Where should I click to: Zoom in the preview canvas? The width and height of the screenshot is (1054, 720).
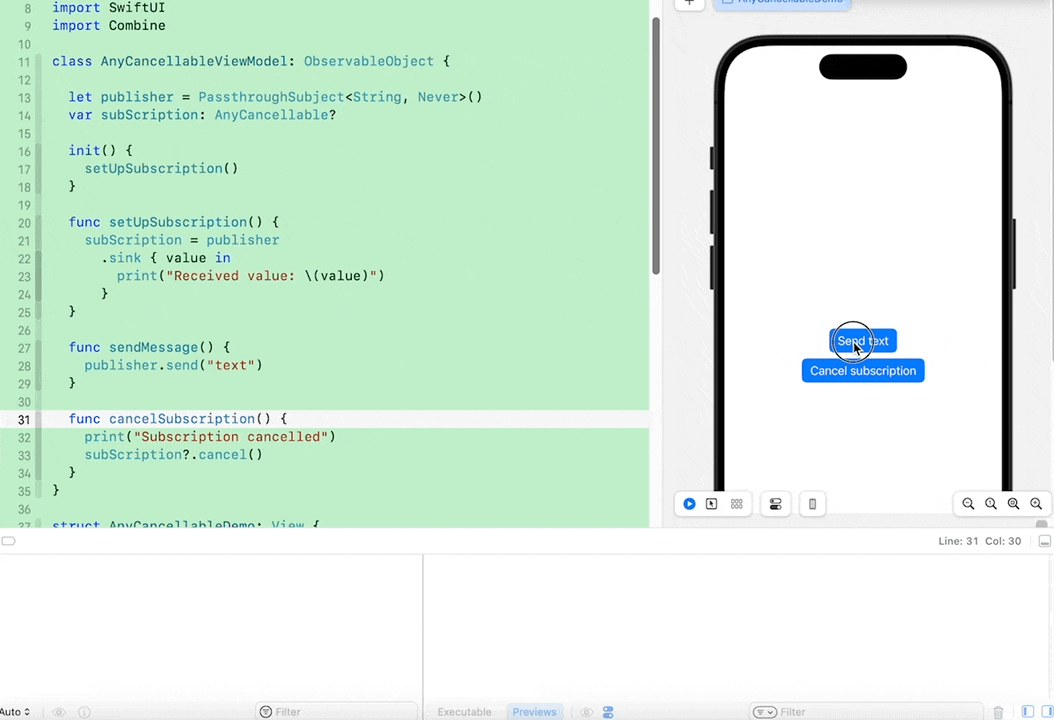(x=1036, y=504)
